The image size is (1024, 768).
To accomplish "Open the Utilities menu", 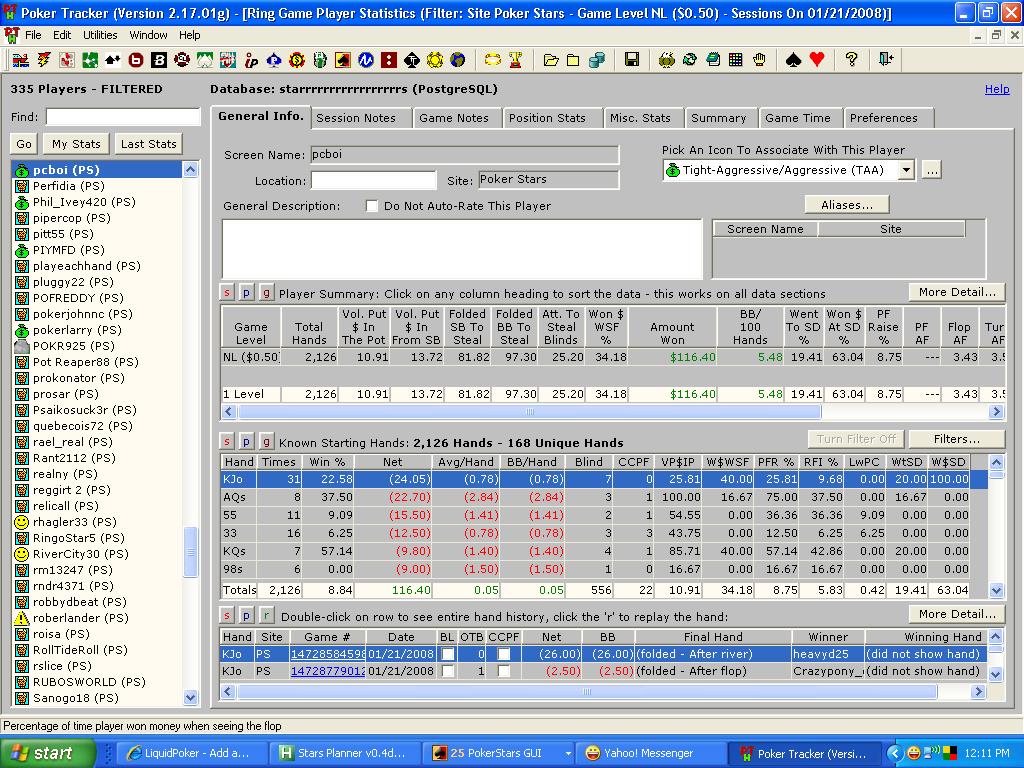I will point(100,35).
